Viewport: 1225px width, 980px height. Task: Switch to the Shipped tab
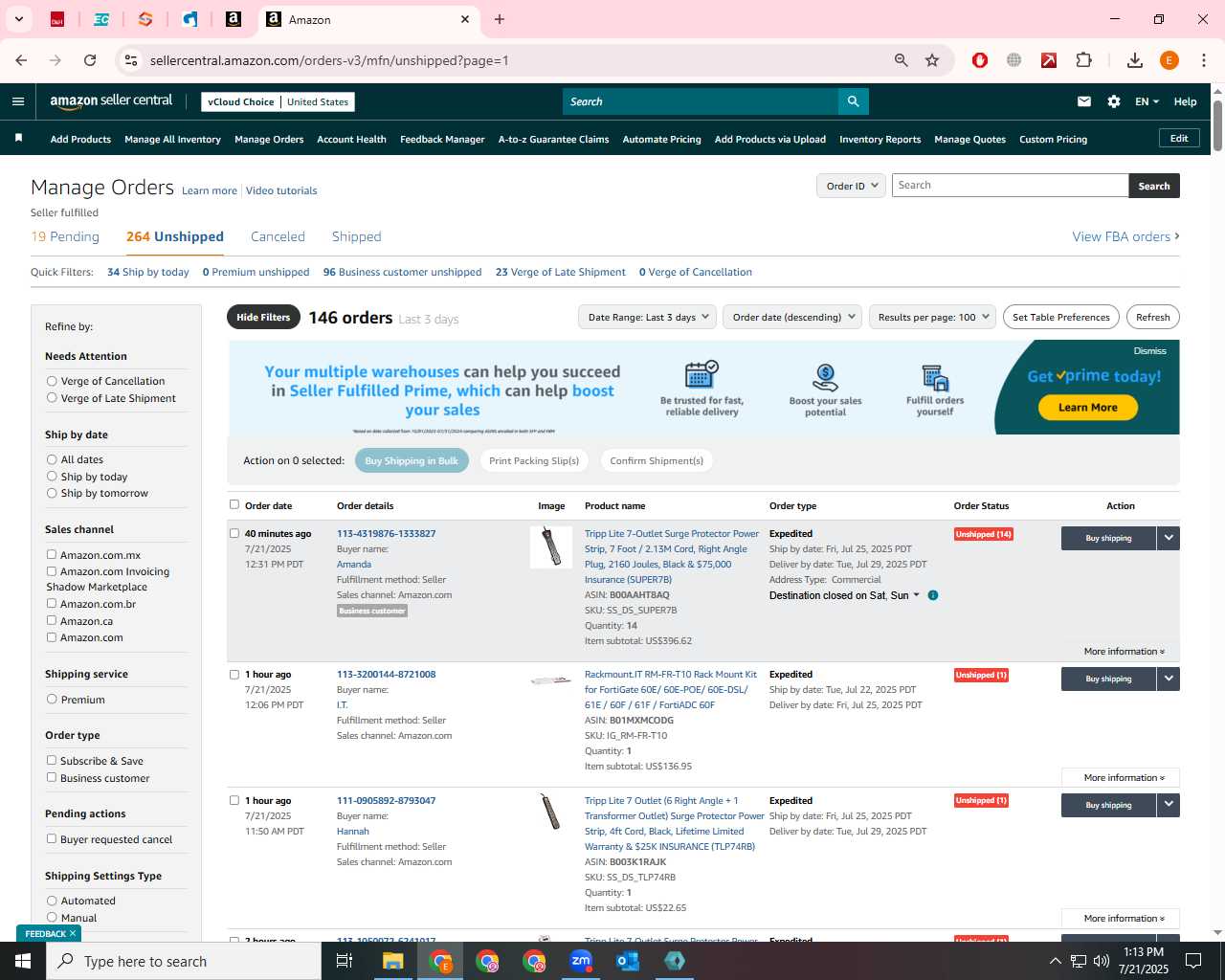point(357,236)
